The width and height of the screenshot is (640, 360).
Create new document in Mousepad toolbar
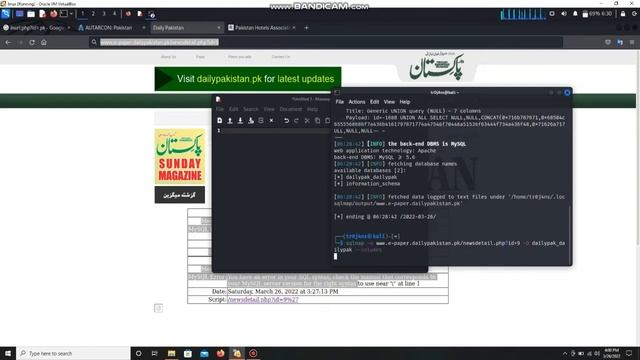(x=220, y=120)
